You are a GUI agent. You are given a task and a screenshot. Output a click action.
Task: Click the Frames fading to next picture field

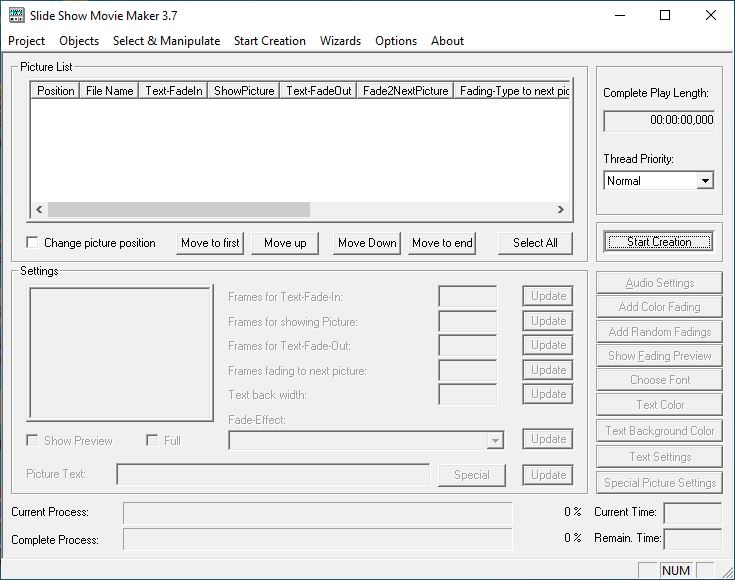point(467,370)
